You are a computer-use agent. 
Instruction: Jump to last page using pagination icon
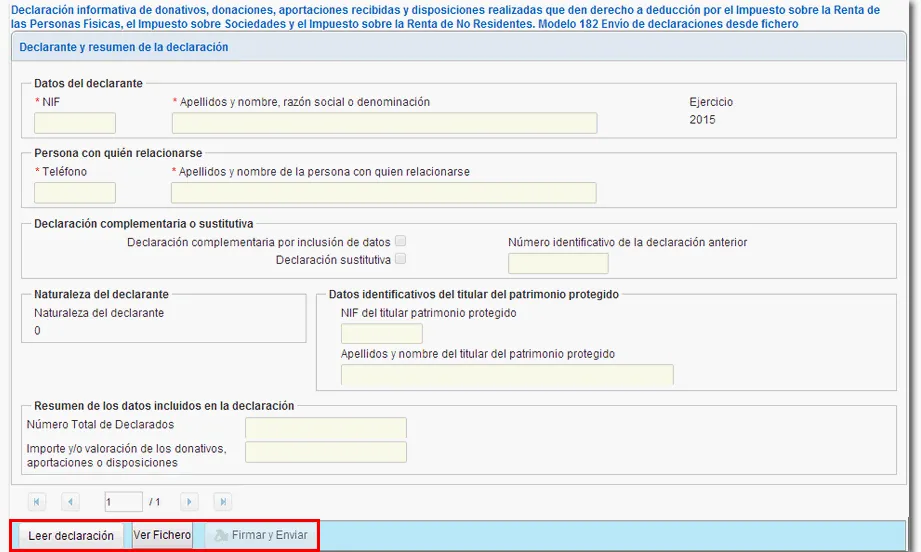223,501
